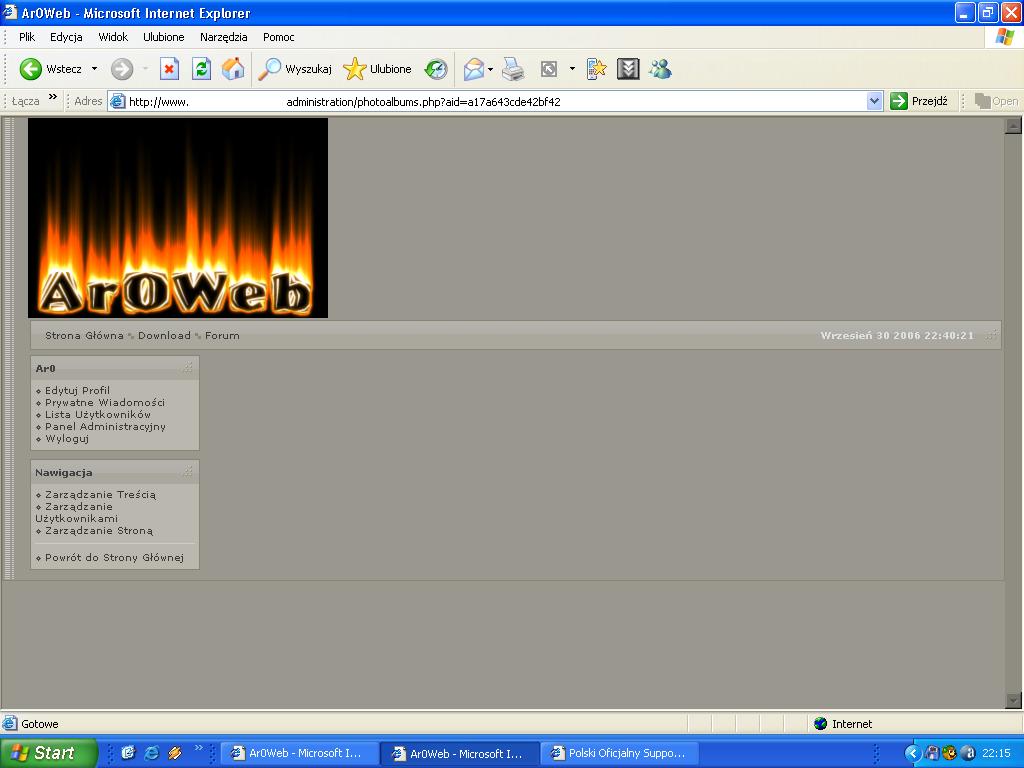Open the Narzędzia menu
Screen dimensions: 1024x768
click(x=223, y=37)
